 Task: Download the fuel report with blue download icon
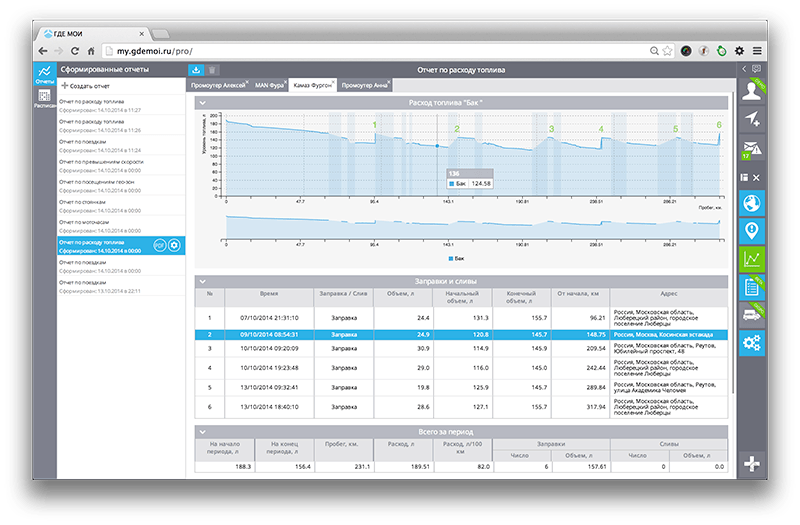(196, 70)
